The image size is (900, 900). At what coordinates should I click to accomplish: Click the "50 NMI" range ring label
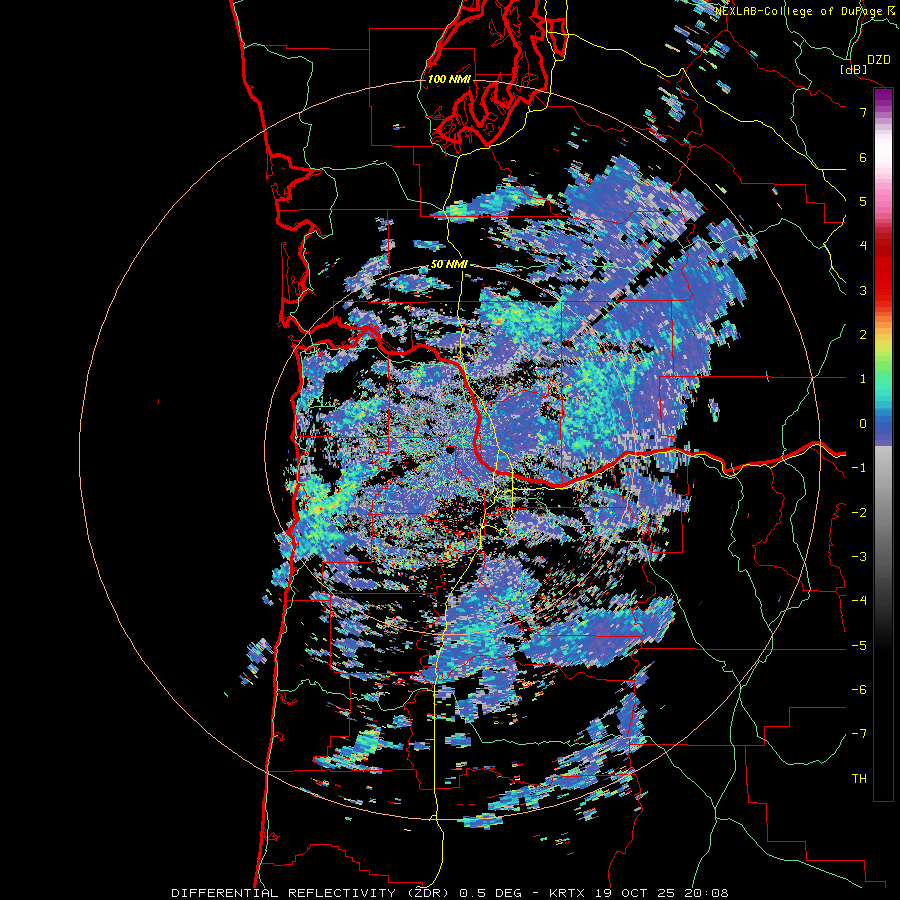tap(449, 264)
